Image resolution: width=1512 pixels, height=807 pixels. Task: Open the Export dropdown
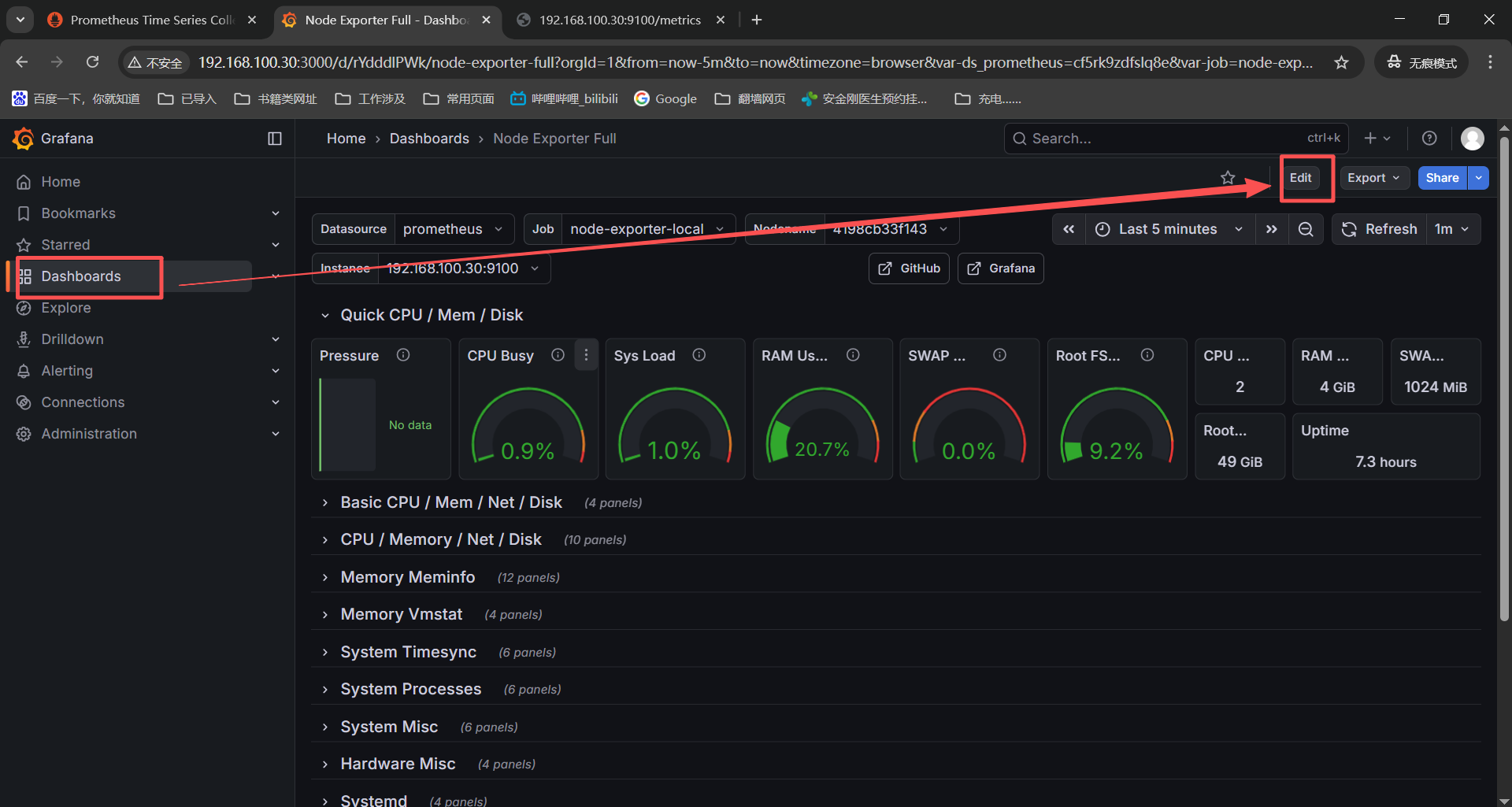coord(1374,178)
